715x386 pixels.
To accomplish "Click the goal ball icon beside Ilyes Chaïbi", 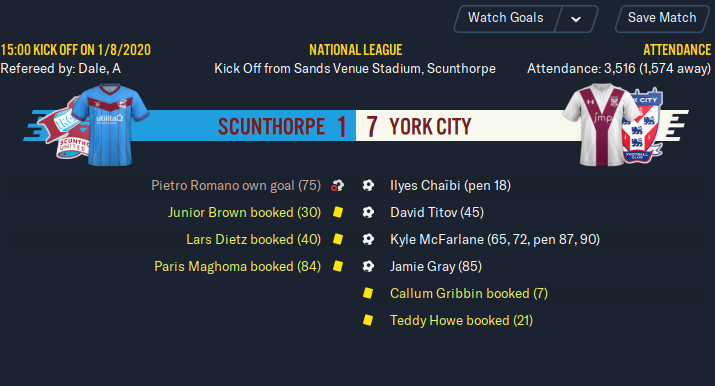I will point(368,185).
